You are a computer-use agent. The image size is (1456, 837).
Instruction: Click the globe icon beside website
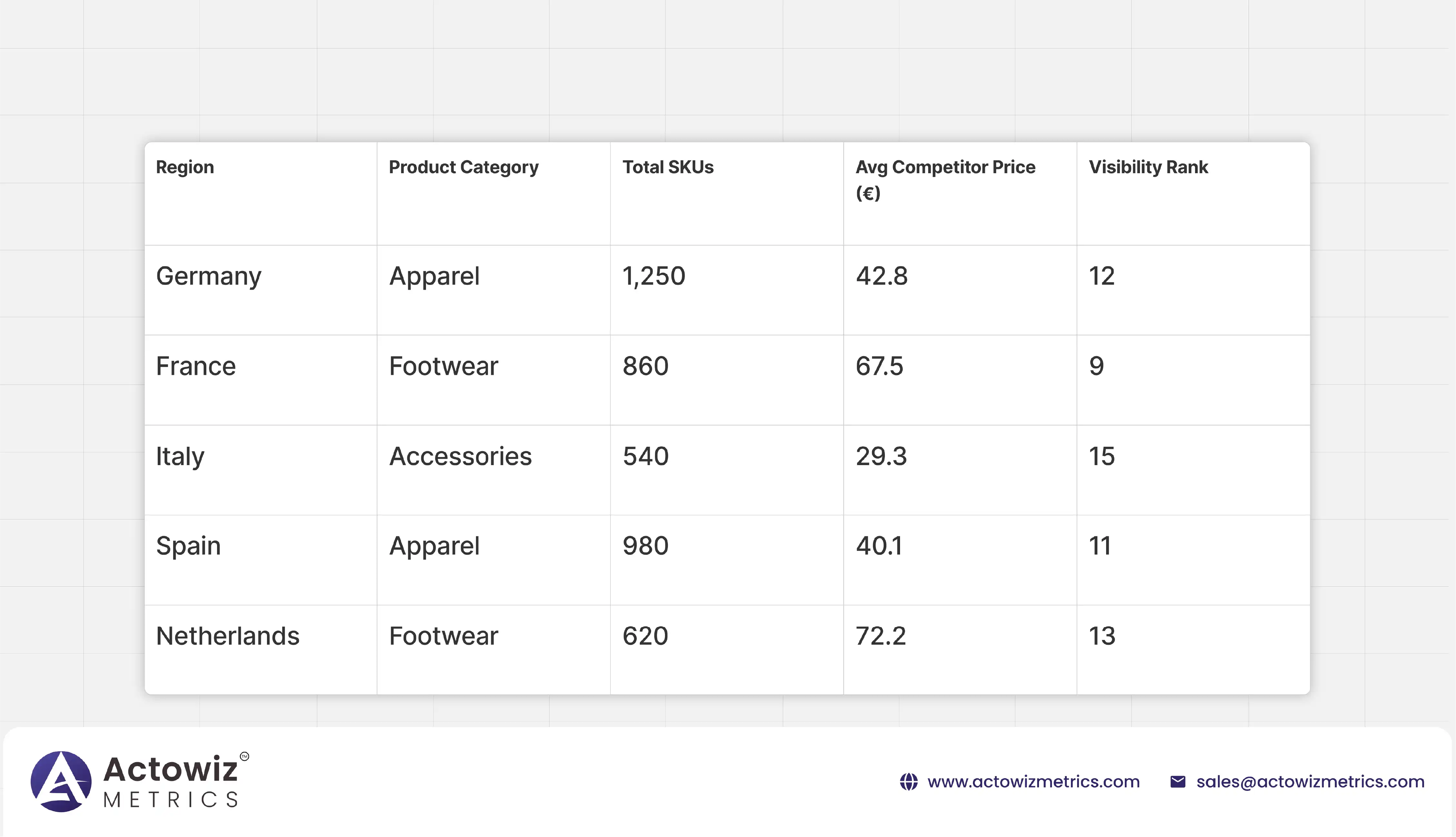pos(908,782)
